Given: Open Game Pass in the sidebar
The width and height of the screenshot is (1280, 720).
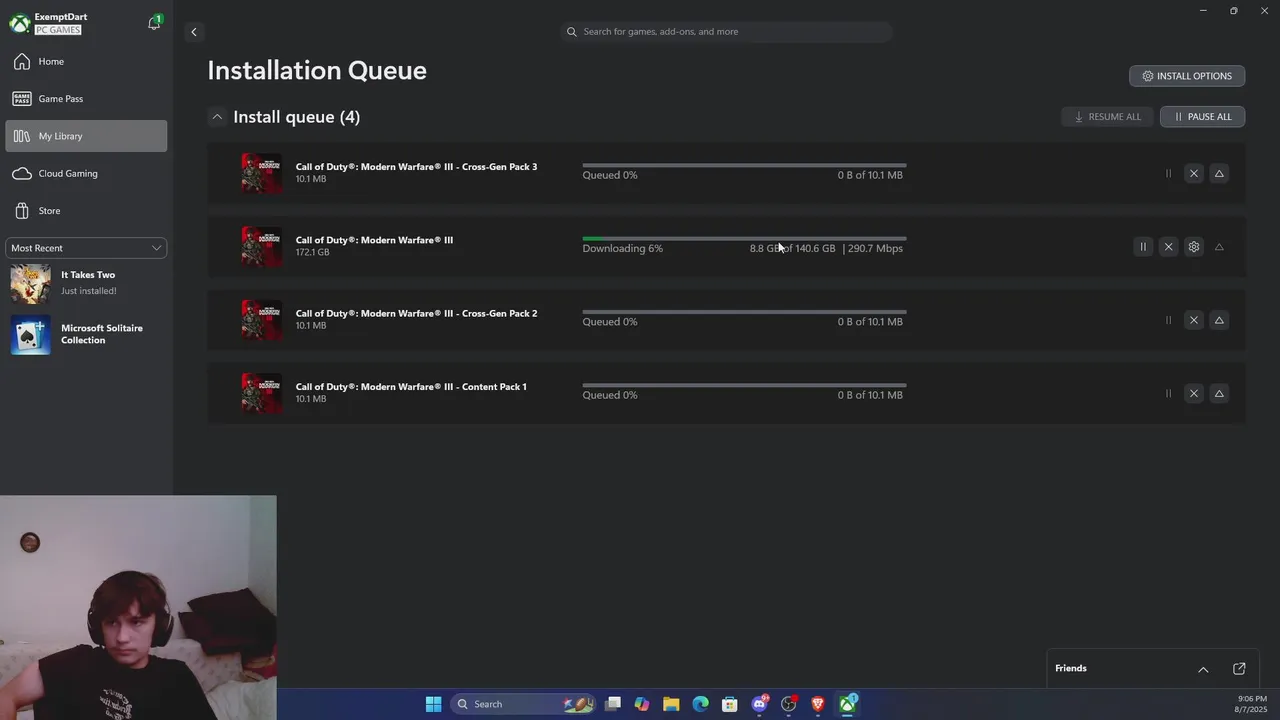Looking at the screenshot, I should pos(86,99).
